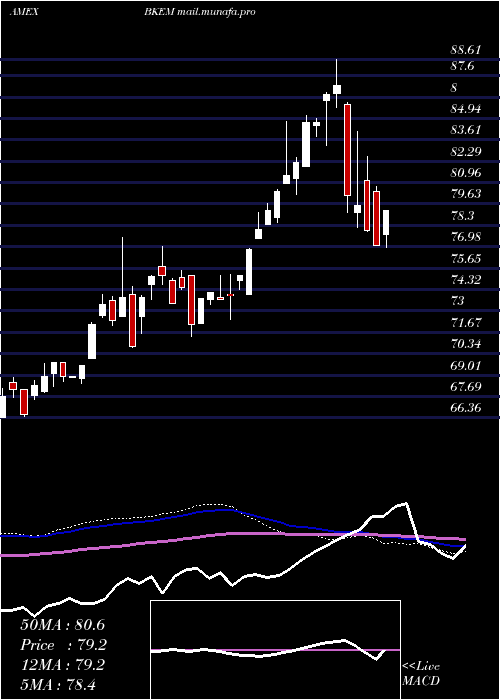Click the 67.69 price level label

coord(466,386)
